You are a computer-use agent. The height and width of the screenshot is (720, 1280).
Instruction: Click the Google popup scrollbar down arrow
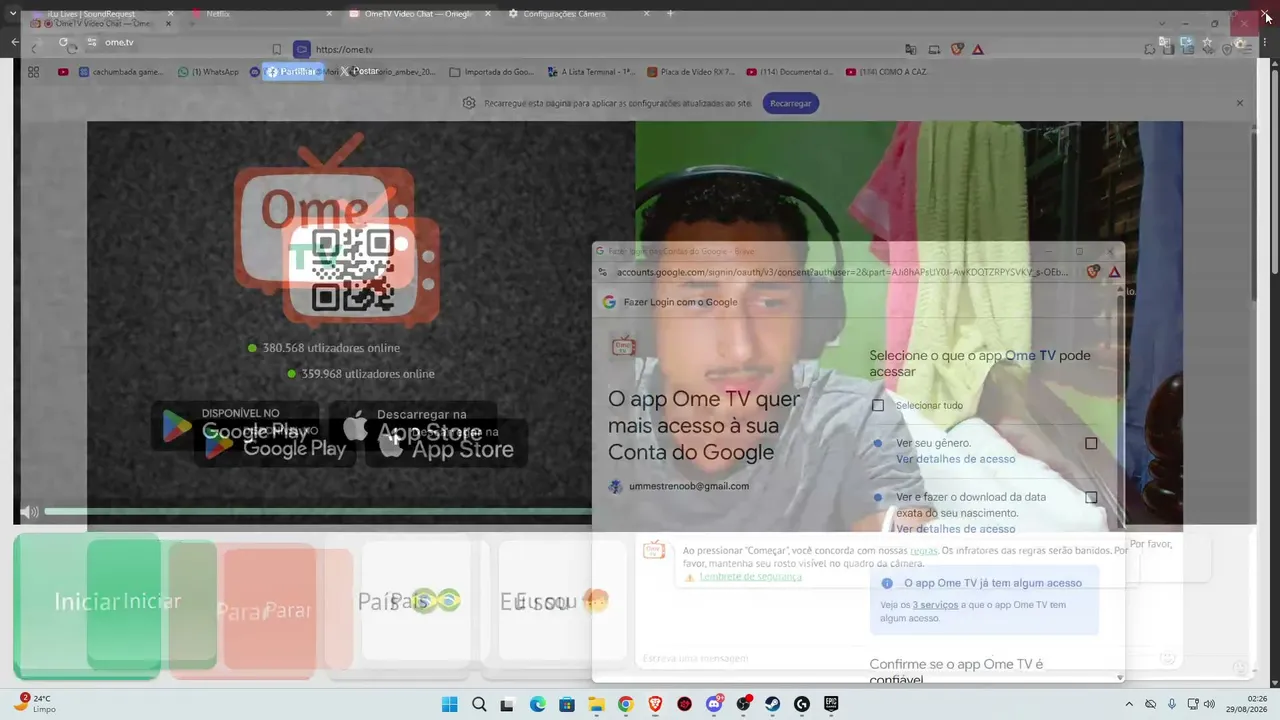[1120, 677]
